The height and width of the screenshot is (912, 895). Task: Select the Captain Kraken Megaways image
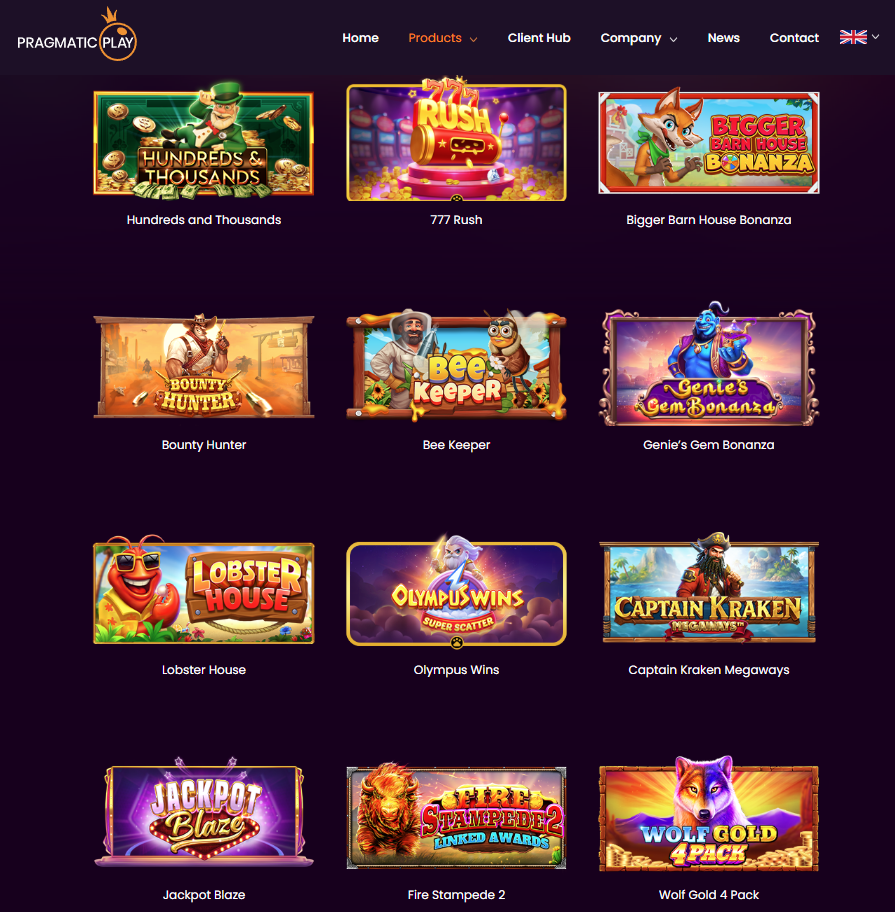pyautogui.click(x=708, y=589)
